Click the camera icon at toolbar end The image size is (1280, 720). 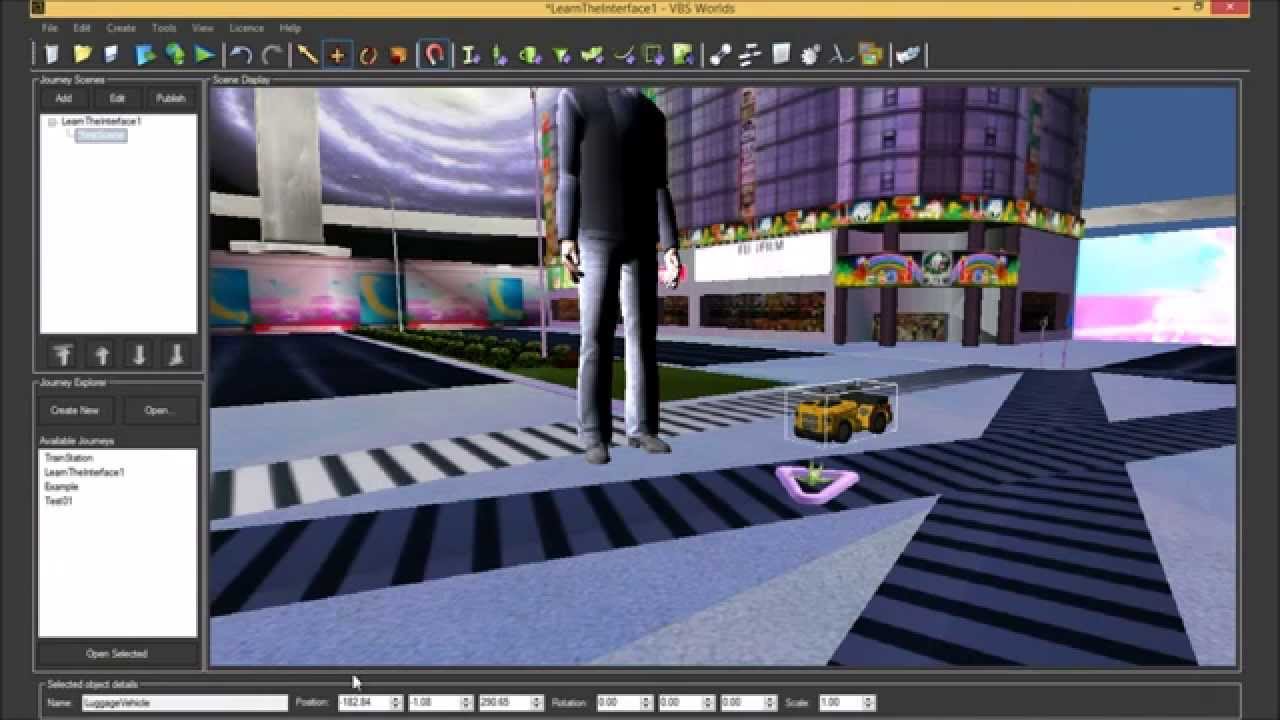tap(907, 54)
